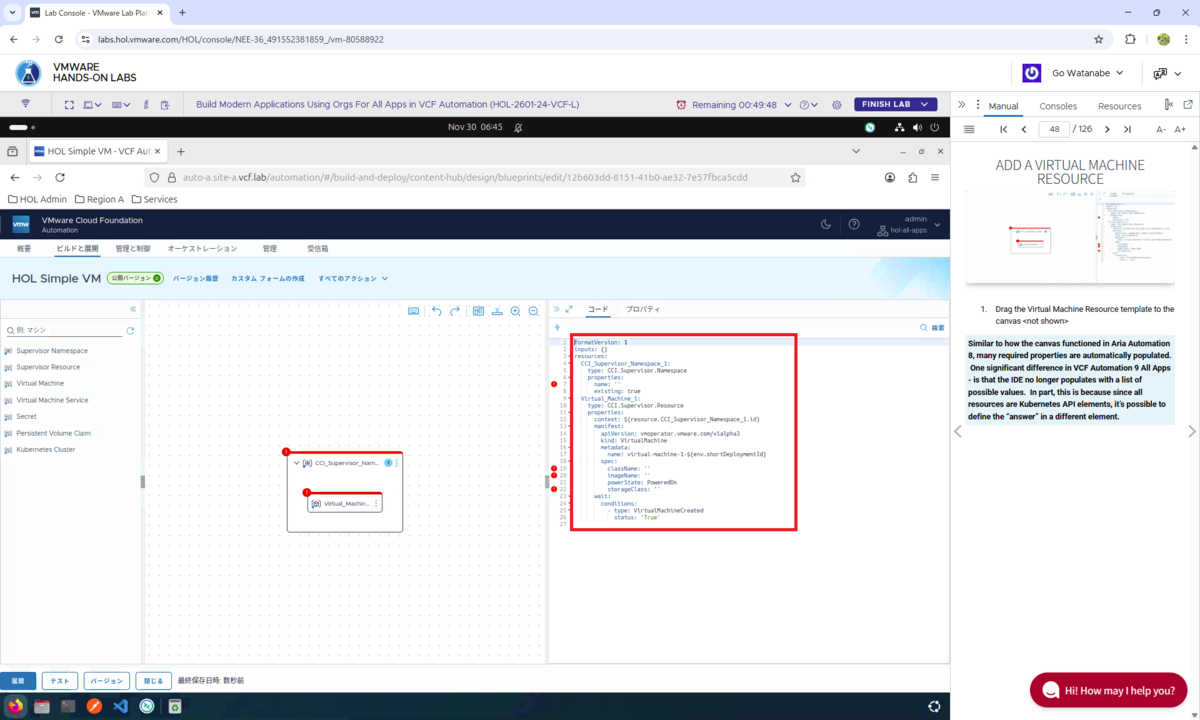
Task: Open the display options dropdown in lab bar
Action: (92, 104)
